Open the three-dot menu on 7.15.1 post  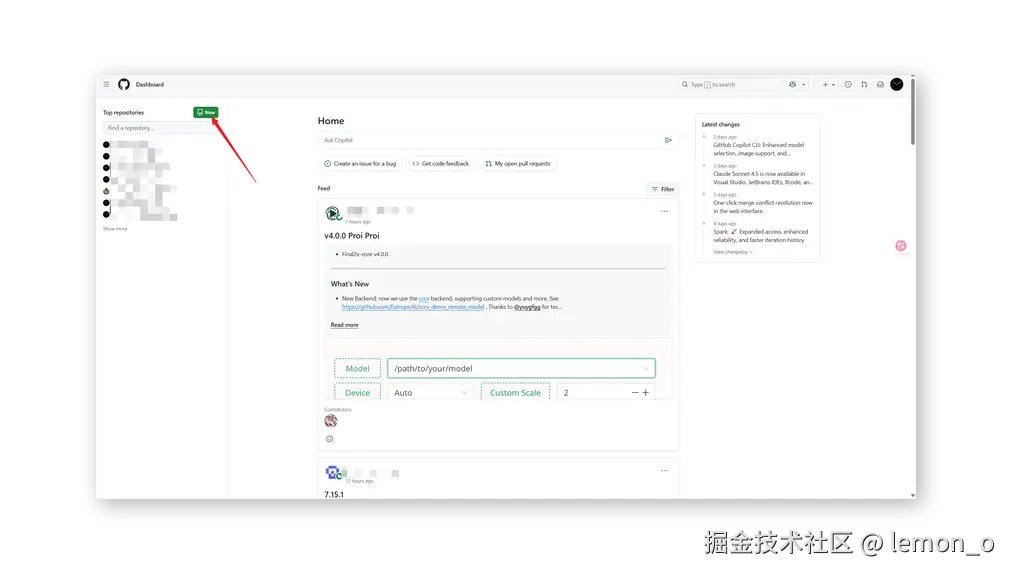(x=664, y=471)
